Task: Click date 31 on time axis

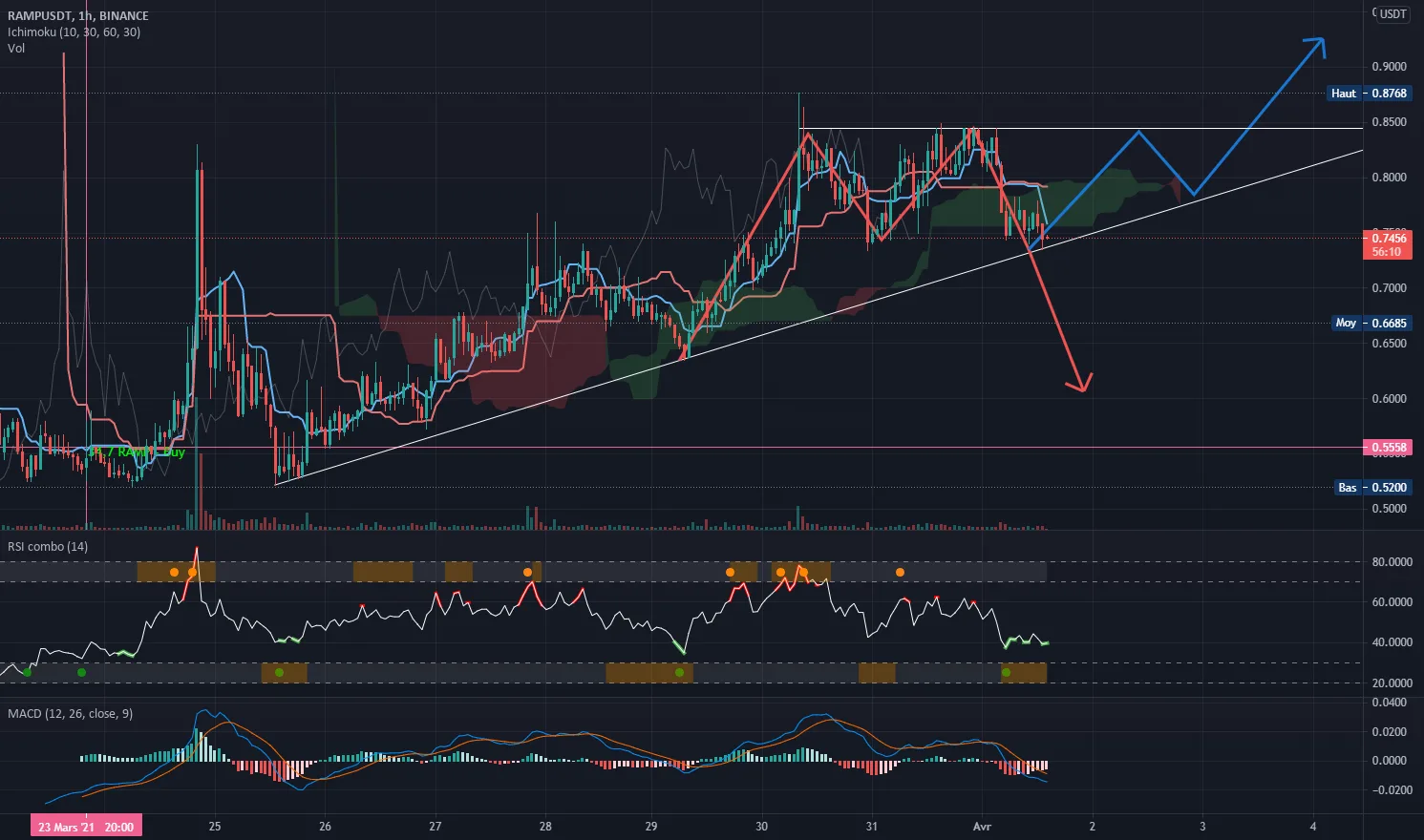Action: click(x=872, y=827)
